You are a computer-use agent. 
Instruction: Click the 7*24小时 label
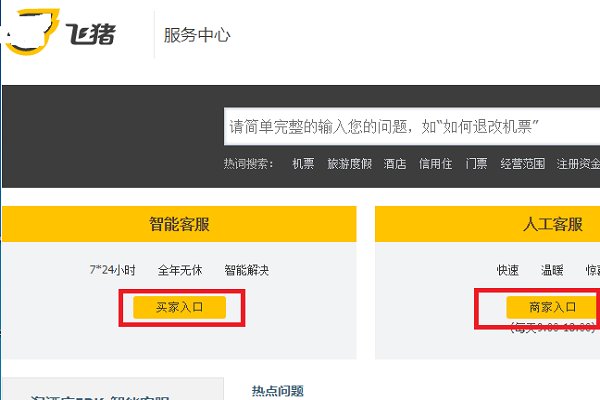coord(112,270)
